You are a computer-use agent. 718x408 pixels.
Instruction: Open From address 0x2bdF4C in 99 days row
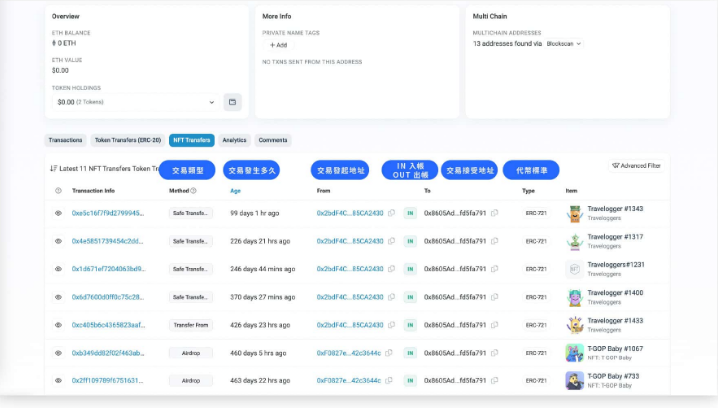350,213
